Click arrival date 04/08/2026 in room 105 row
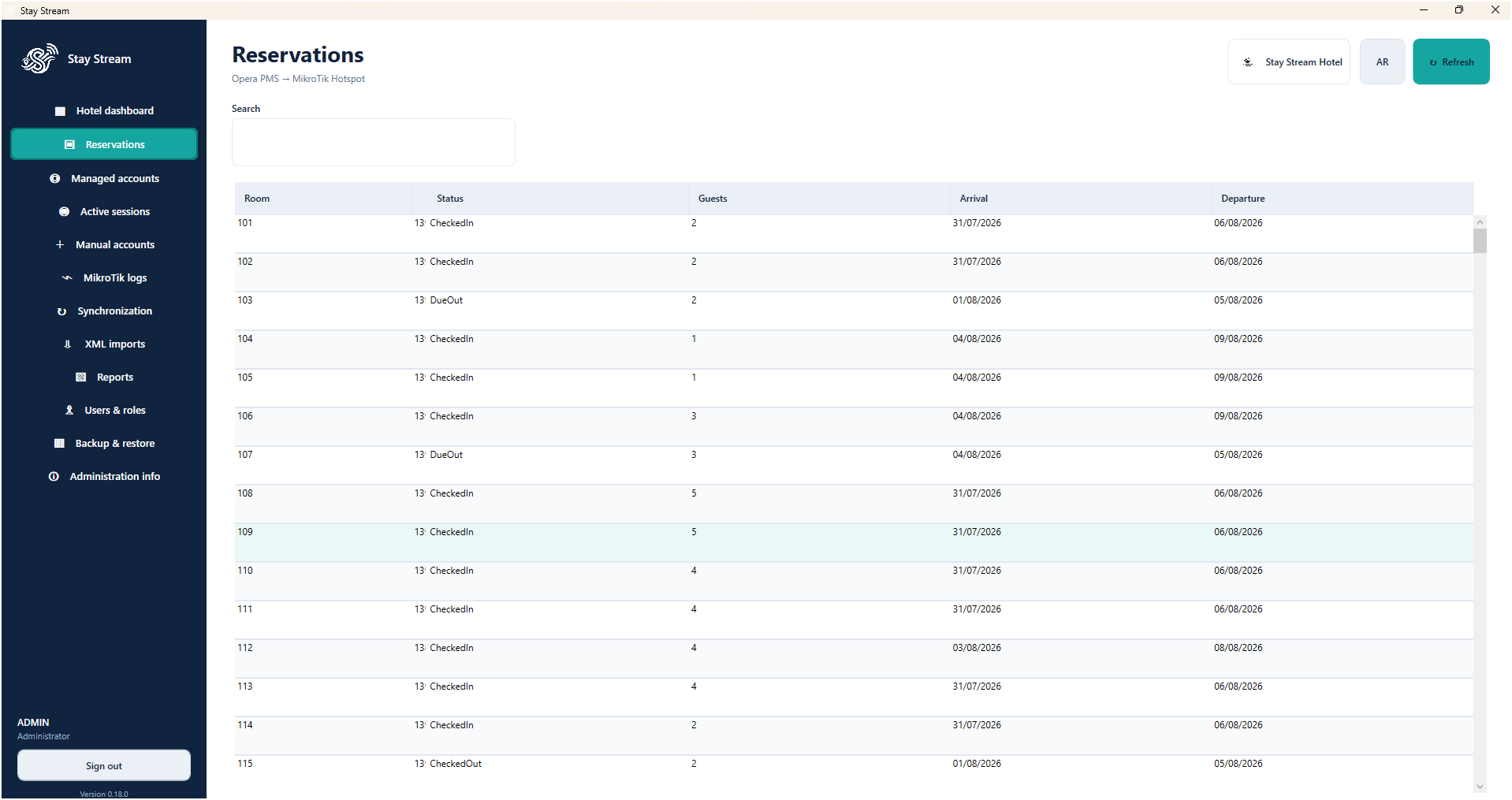The height and width of the screenshot is (800, 1512). [977, 378]
